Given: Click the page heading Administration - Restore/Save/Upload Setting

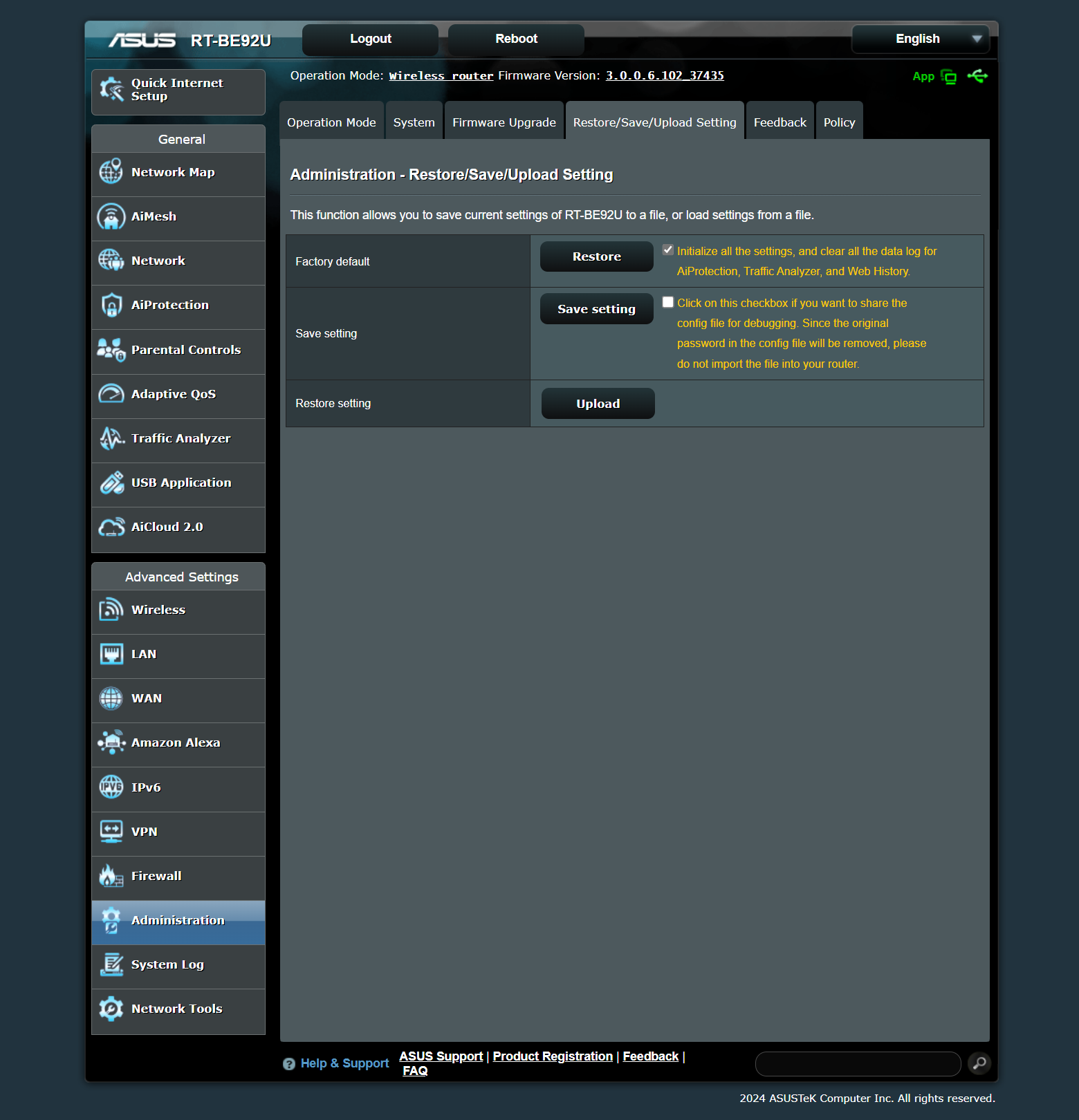Looking at the screenshot, I should pyautogui.click(x=452, y=175).
